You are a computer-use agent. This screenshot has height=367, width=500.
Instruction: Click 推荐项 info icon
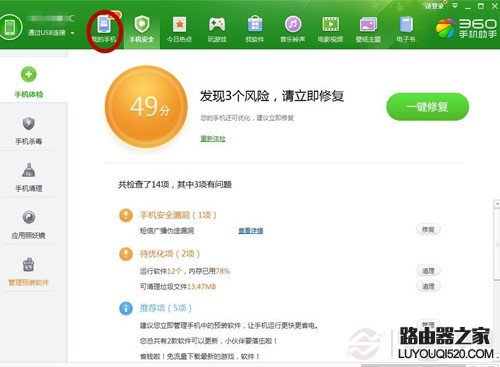pyautogui.click(x=126, y=308)
